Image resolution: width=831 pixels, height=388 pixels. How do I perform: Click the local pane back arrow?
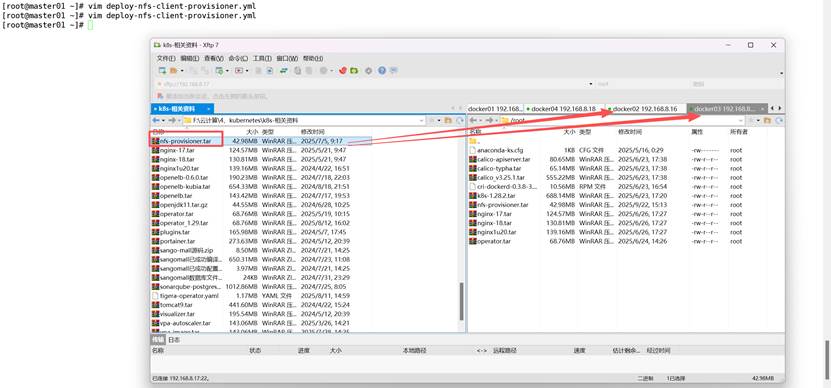pos(155,121)
